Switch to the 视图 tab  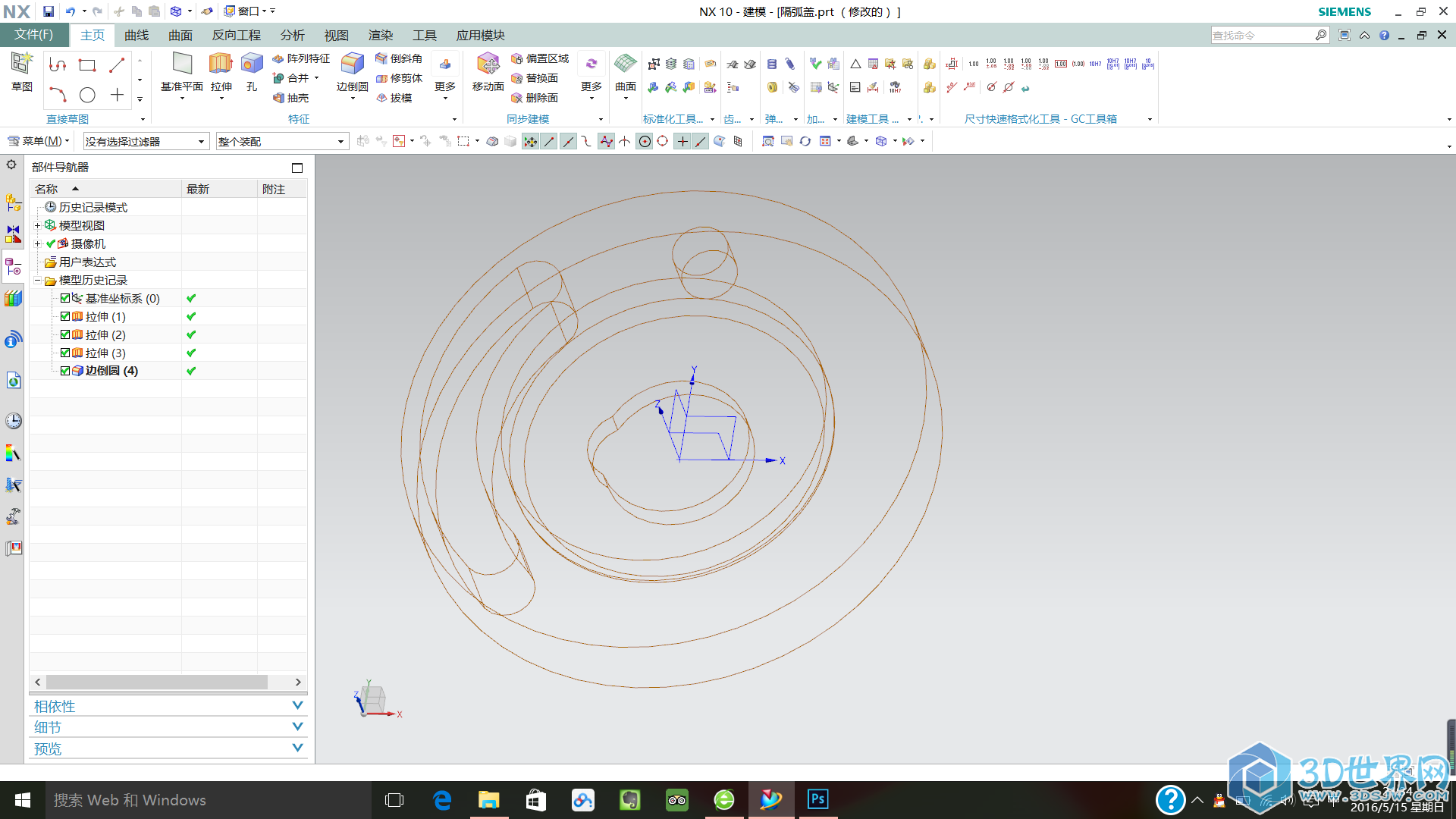coord(336,35)
